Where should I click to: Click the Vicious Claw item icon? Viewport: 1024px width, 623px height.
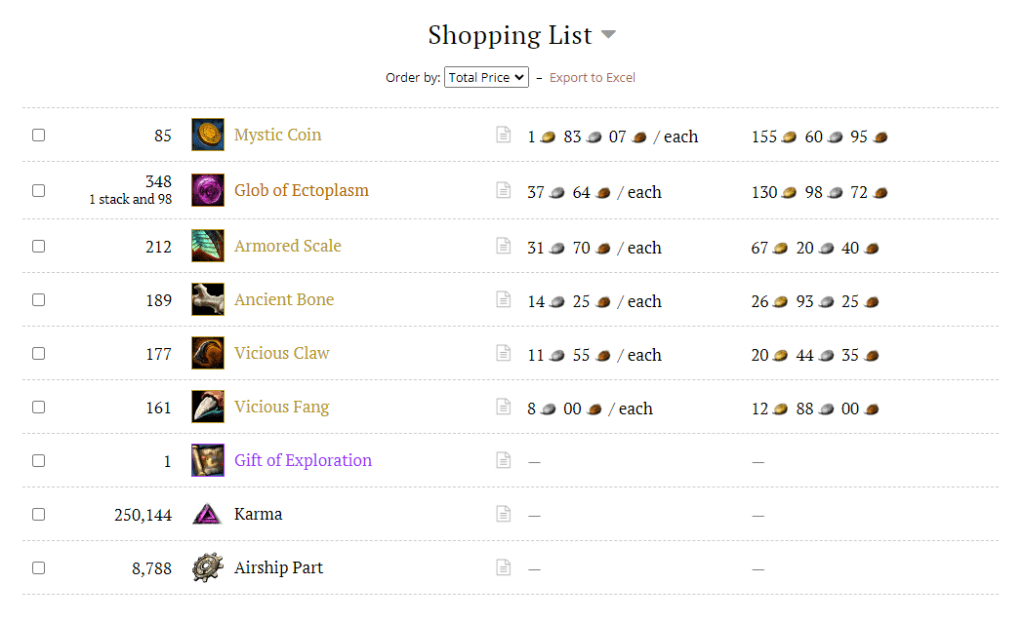point(208,353)
